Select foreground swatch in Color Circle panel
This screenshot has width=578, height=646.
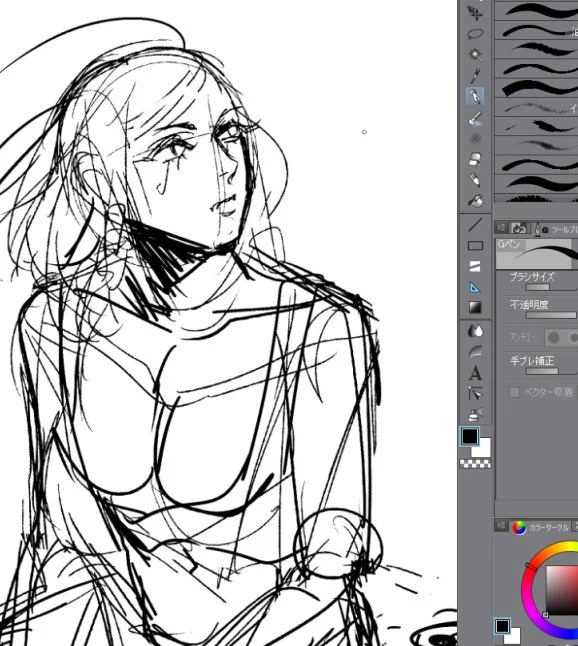point(502,626)
